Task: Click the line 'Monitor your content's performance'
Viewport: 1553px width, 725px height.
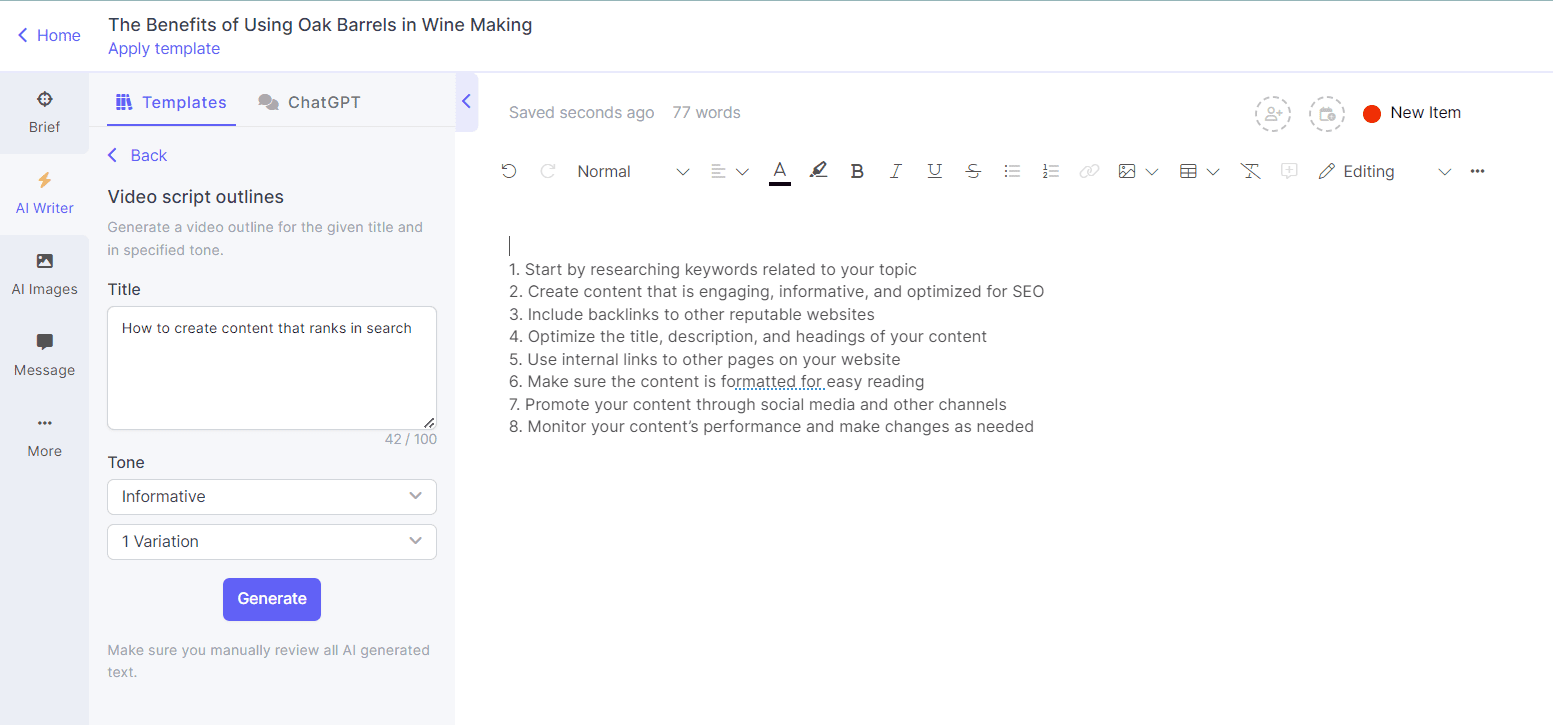Action: [771, 426]
